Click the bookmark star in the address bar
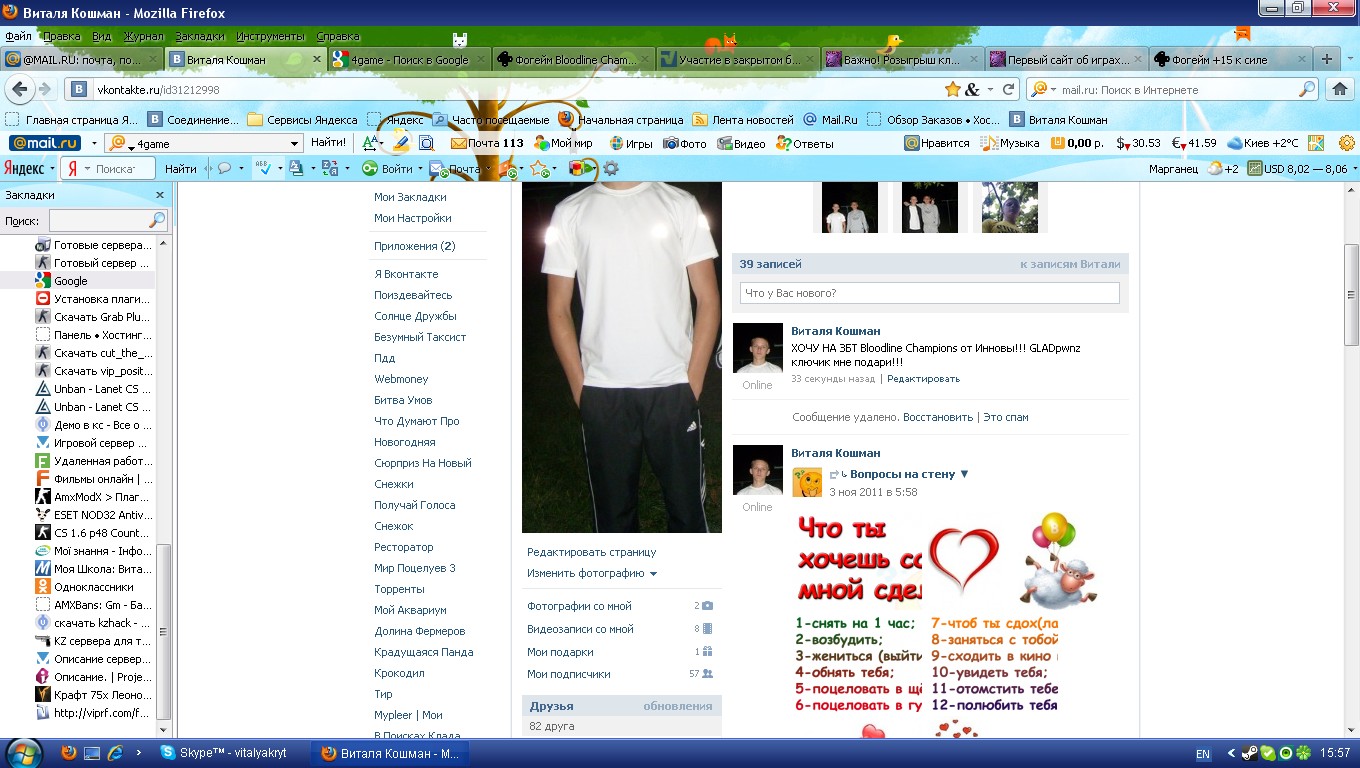The width and height of the screenshot is (1360, 768). pos(953,89)
